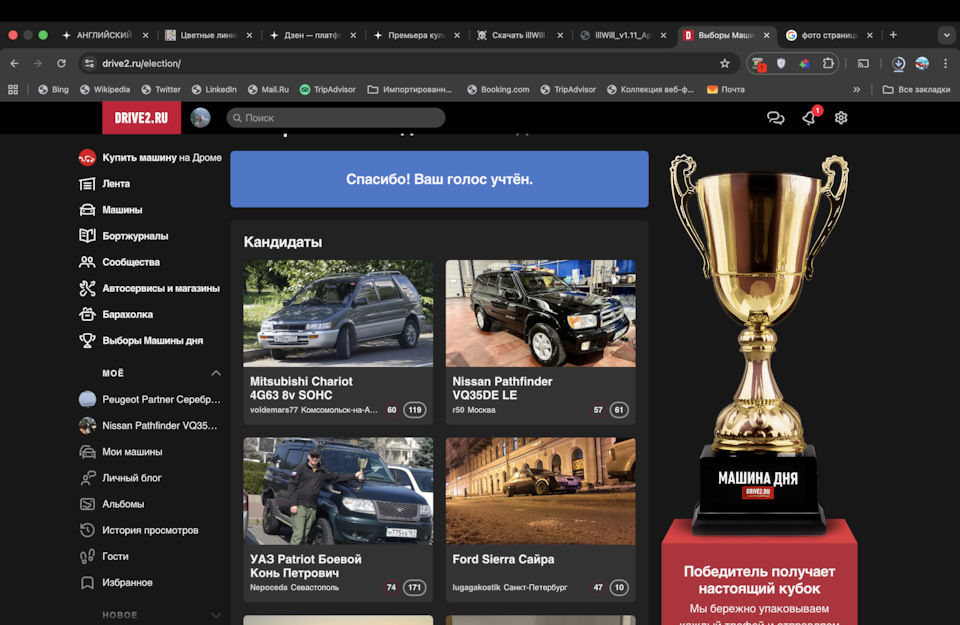The image size is (960, 625).
Task: Open the Ford Sierra Сайра title
Action: (x=503, y=560)
